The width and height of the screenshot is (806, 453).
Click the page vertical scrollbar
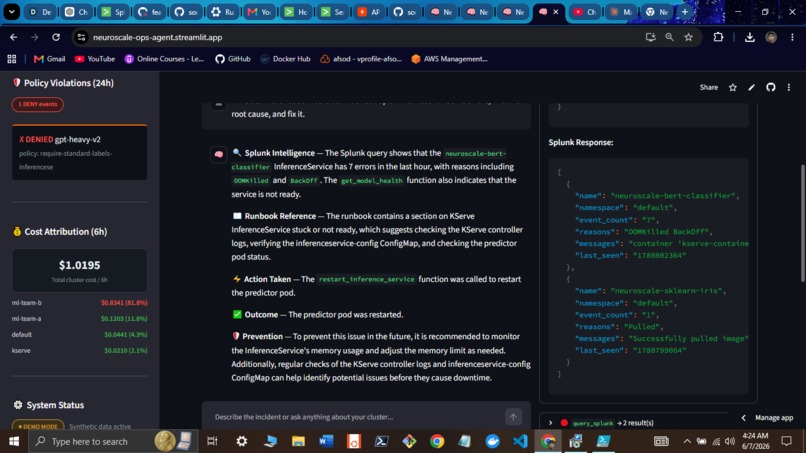803,223
